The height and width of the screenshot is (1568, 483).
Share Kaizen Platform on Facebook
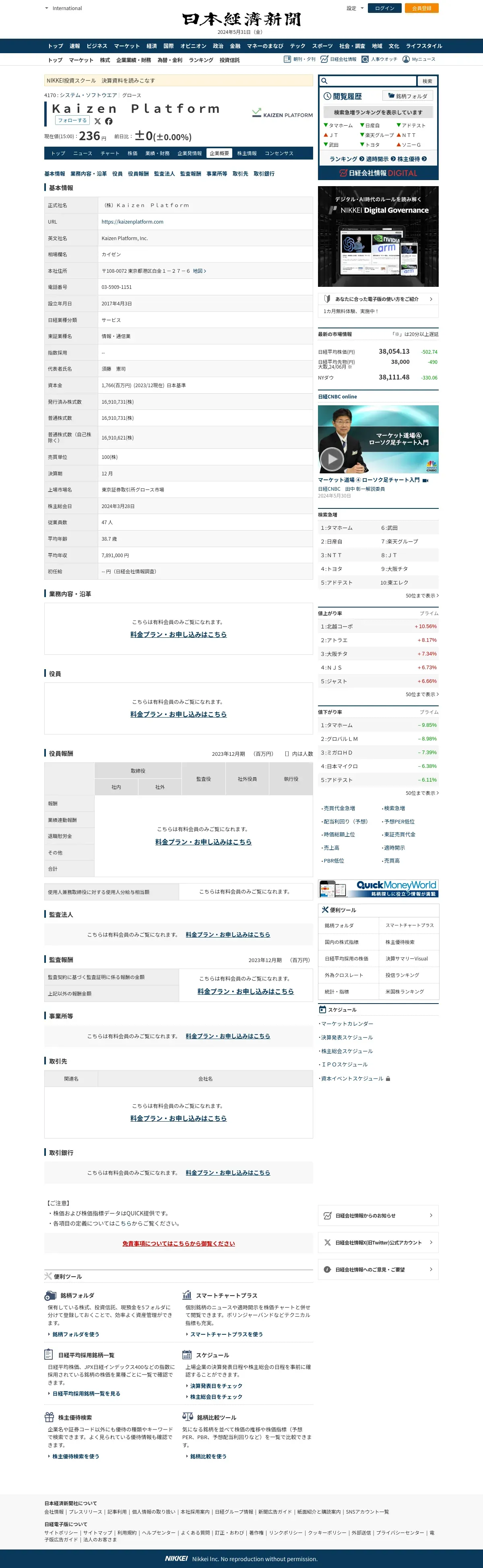pyautogui.click(x=108, y=121)
